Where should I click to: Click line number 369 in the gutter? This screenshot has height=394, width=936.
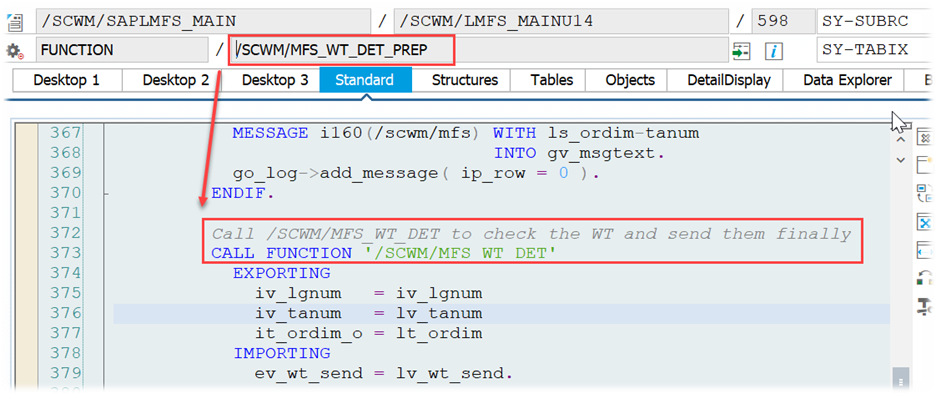coord(66,173)
